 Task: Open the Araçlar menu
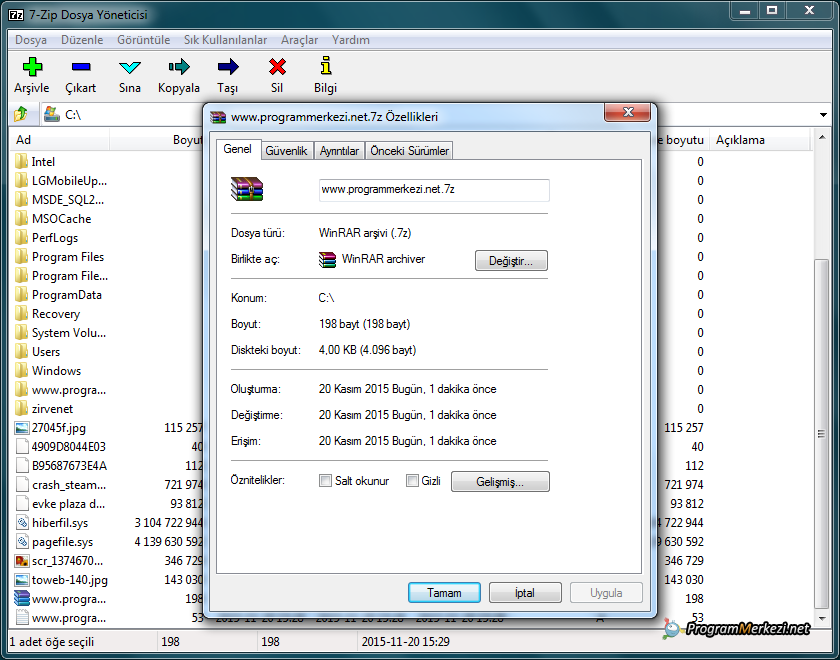pyautogui.click(x=299, y=40)
